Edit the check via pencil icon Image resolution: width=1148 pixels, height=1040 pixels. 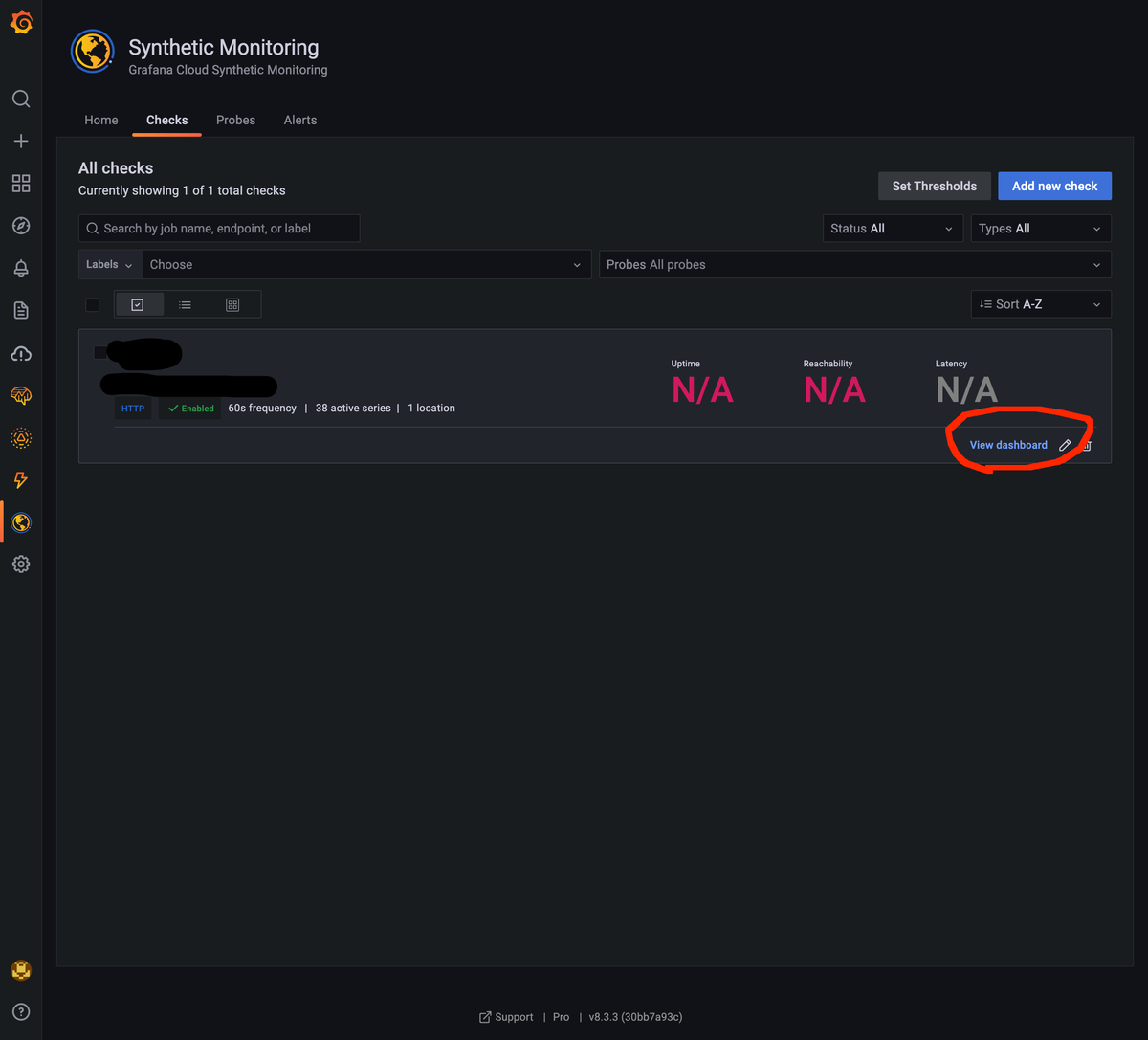pyautogui.click(x=1065, y=445)
